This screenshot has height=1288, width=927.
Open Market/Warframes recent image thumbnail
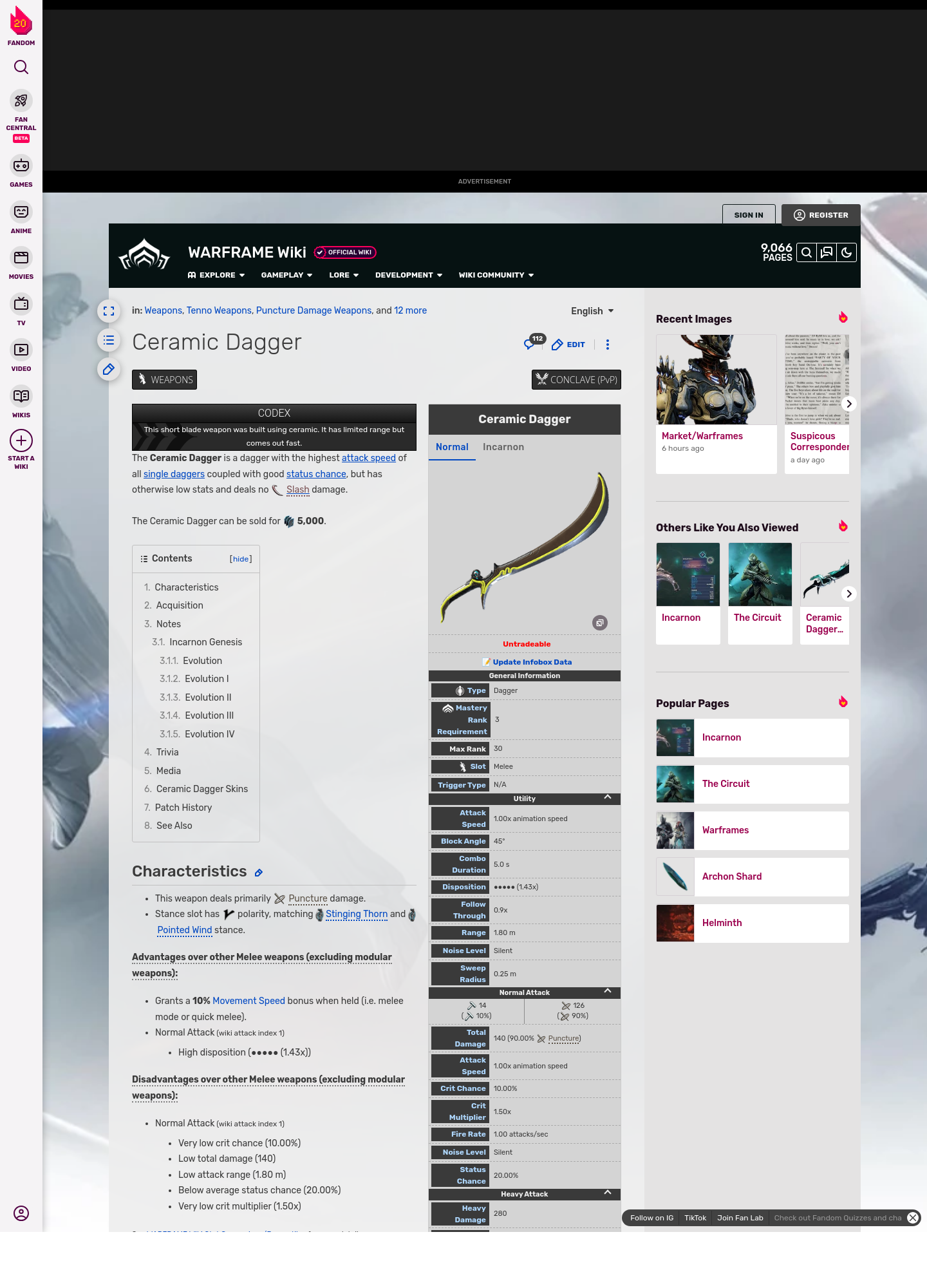click(x=716, y=379)
